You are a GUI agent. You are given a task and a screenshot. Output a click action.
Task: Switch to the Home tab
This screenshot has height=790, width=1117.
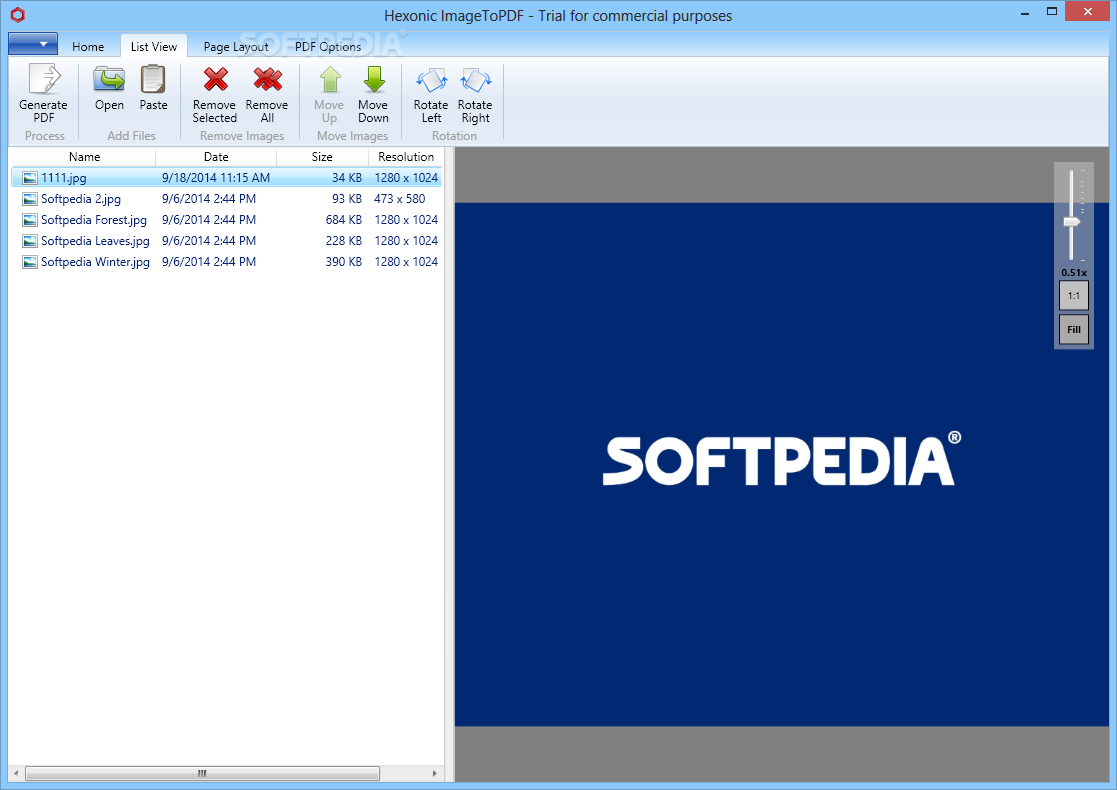click(88, 46)
